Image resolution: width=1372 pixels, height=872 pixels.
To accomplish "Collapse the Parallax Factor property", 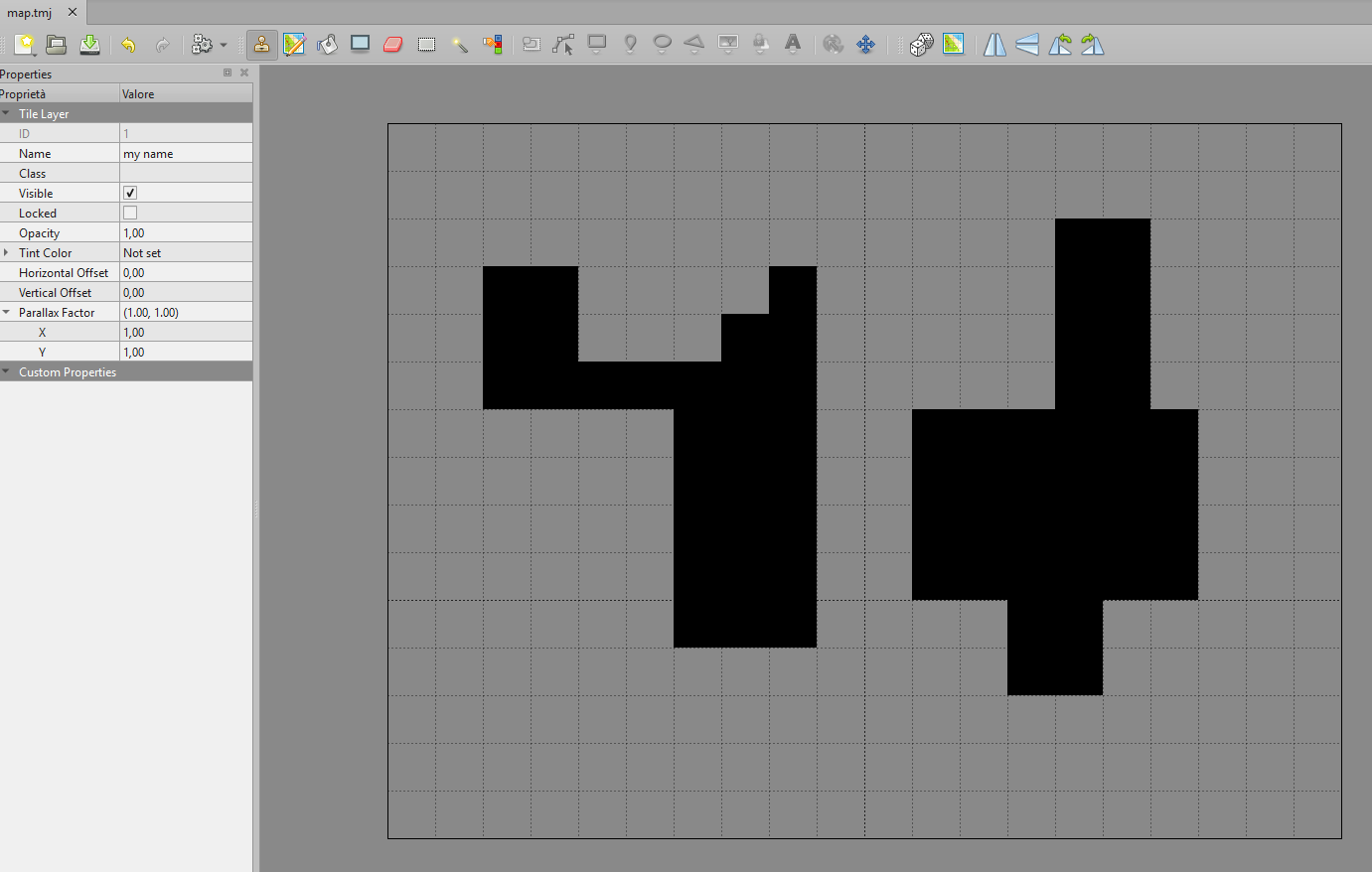I will pos(7,312).
